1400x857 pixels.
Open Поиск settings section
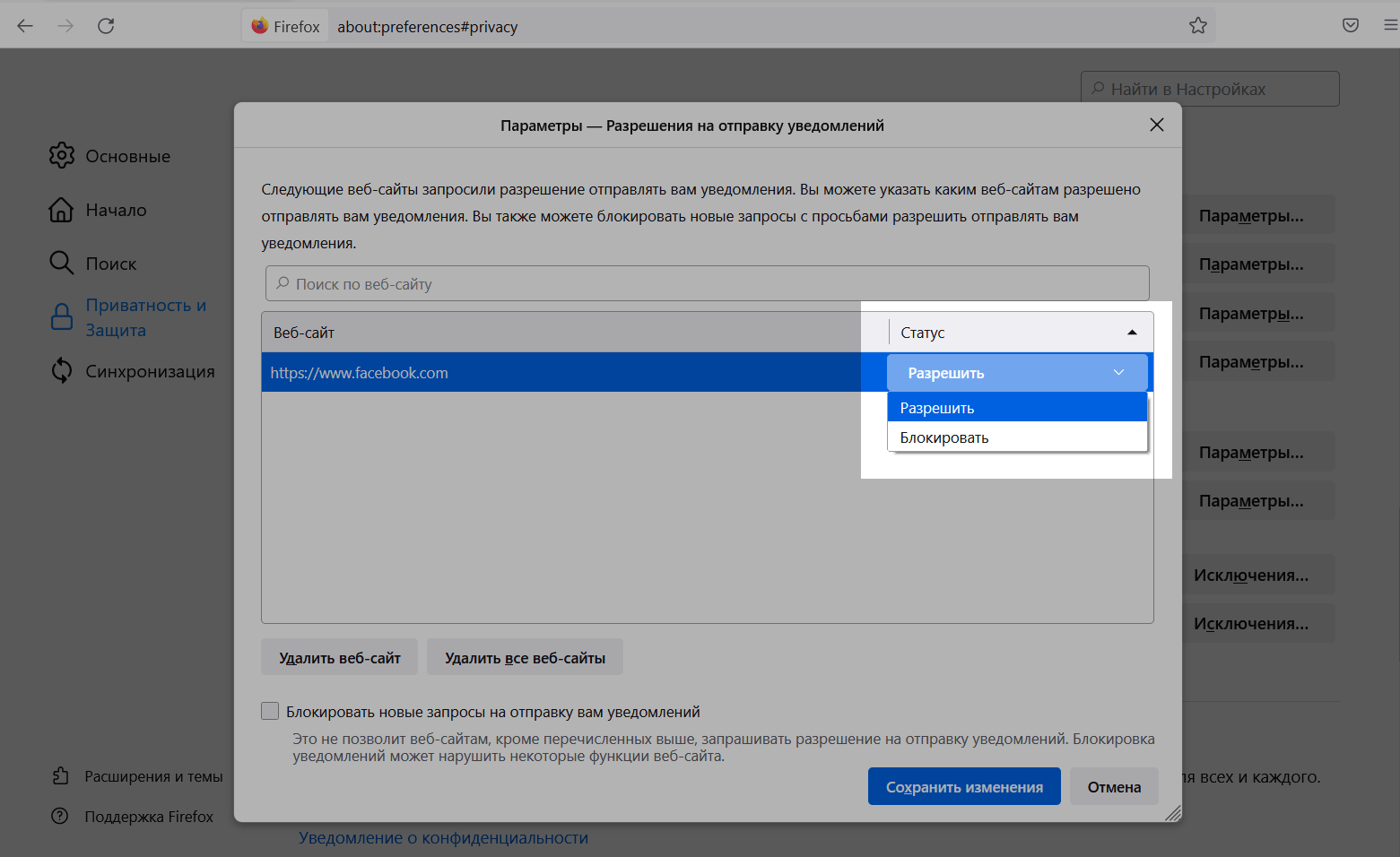(x=111, y=264)
